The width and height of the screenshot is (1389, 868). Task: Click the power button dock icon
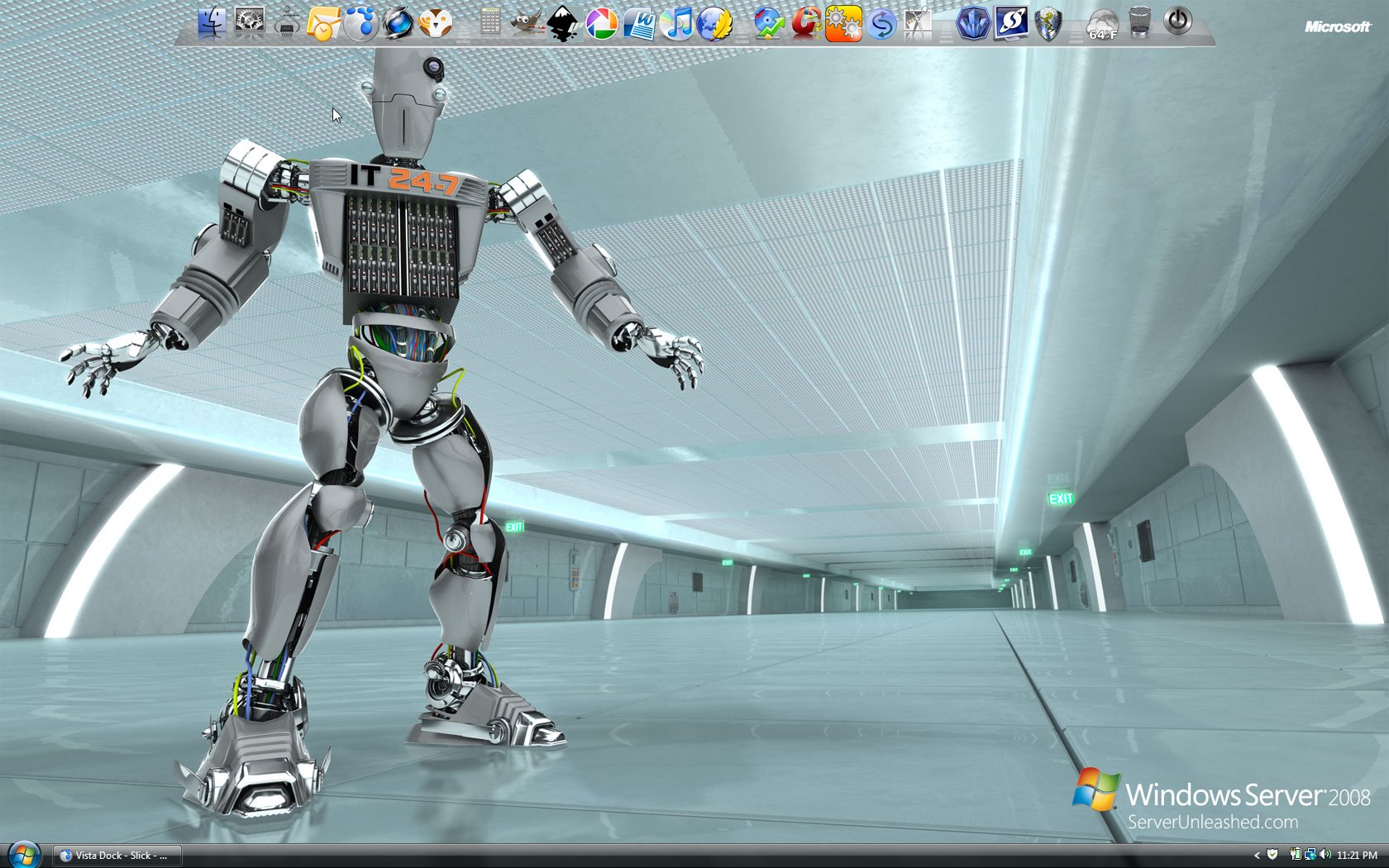coord(1178,21)
